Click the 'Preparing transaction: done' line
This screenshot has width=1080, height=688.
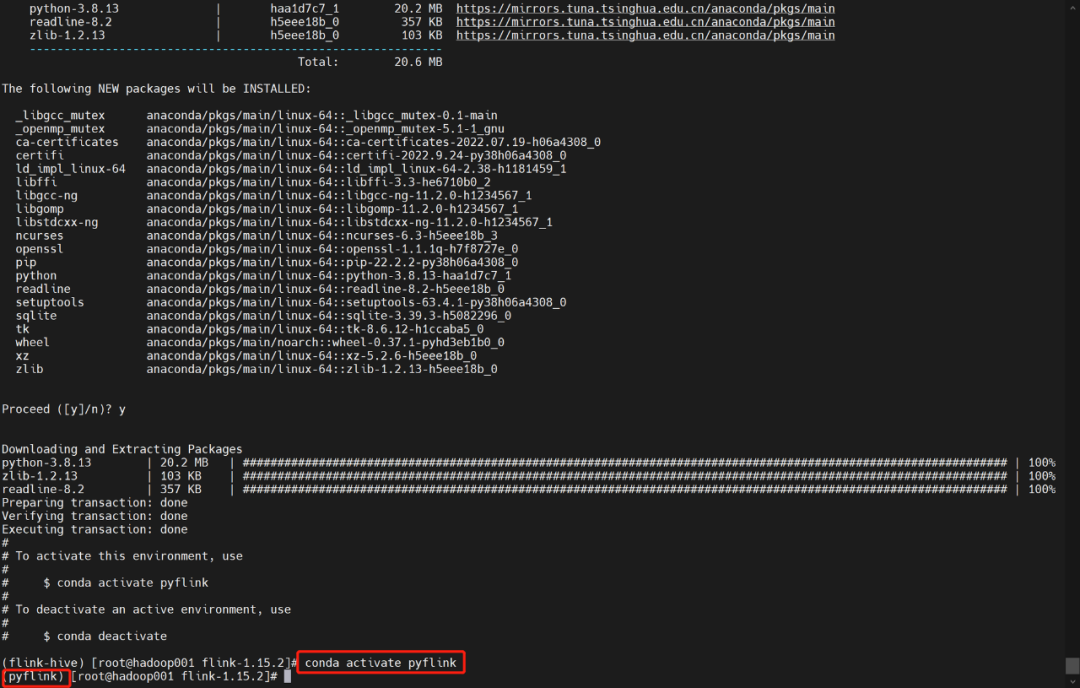click(94, 503)
